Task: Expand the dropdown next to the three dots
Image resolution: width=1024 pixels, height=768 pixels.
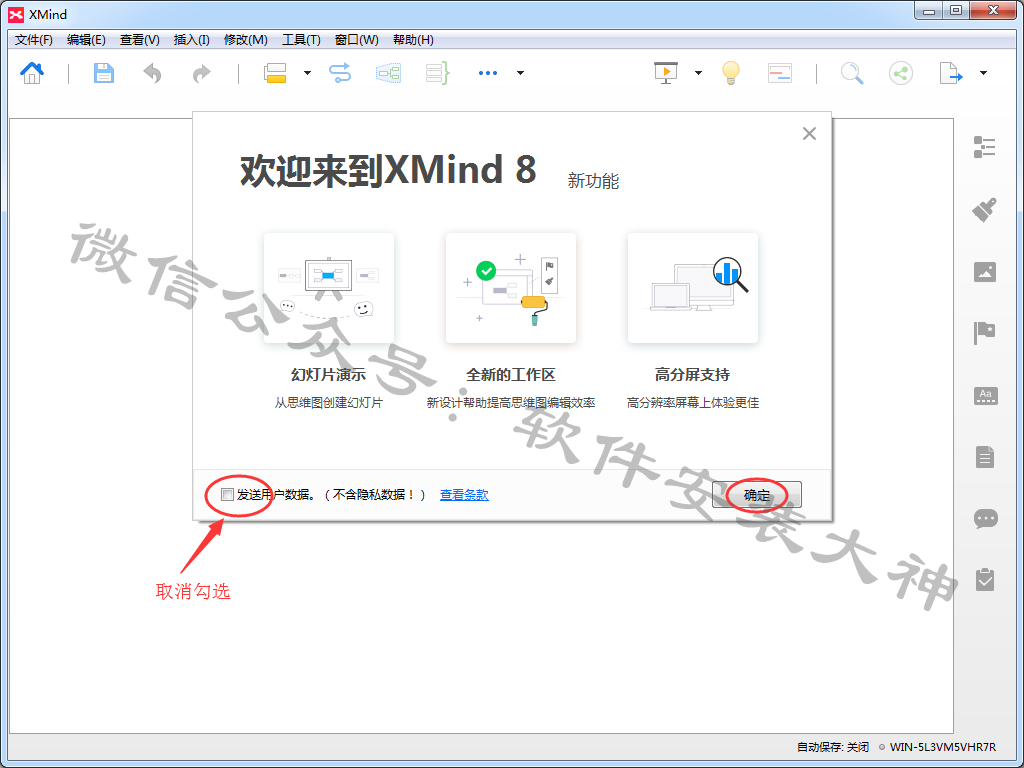Action: tap(520, 73)
